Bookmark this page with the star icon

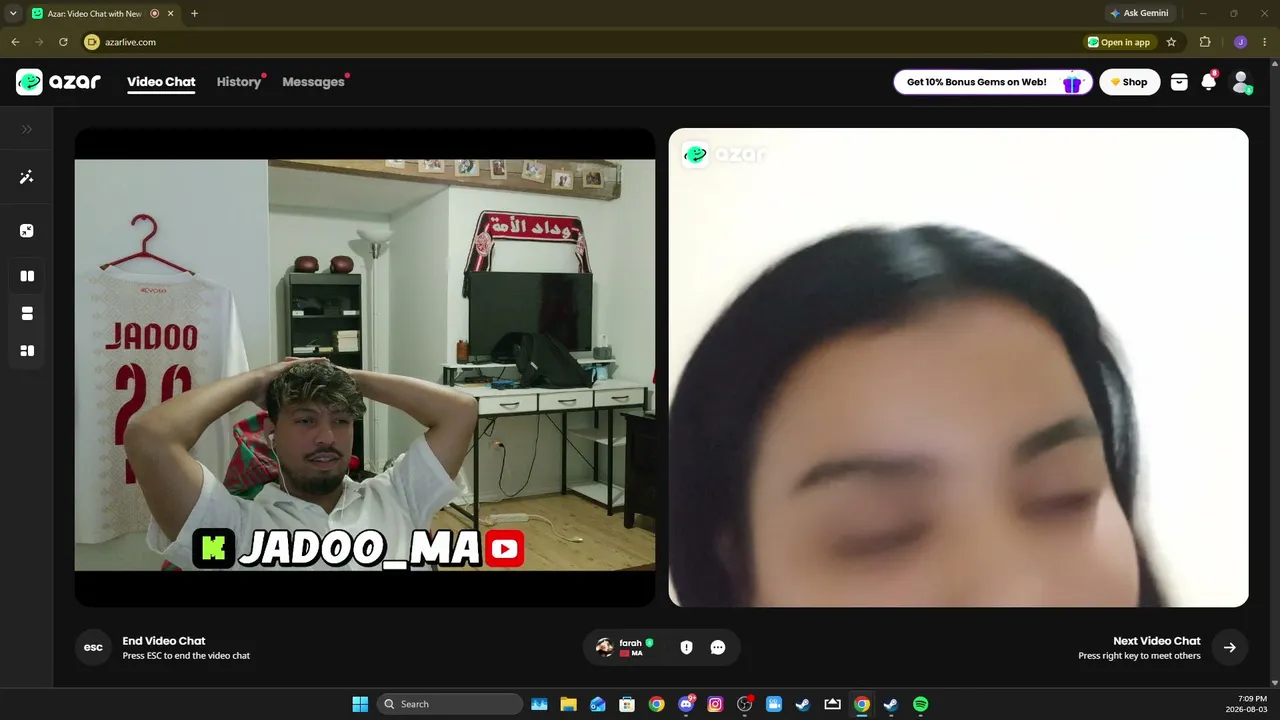click(1171, 42)
